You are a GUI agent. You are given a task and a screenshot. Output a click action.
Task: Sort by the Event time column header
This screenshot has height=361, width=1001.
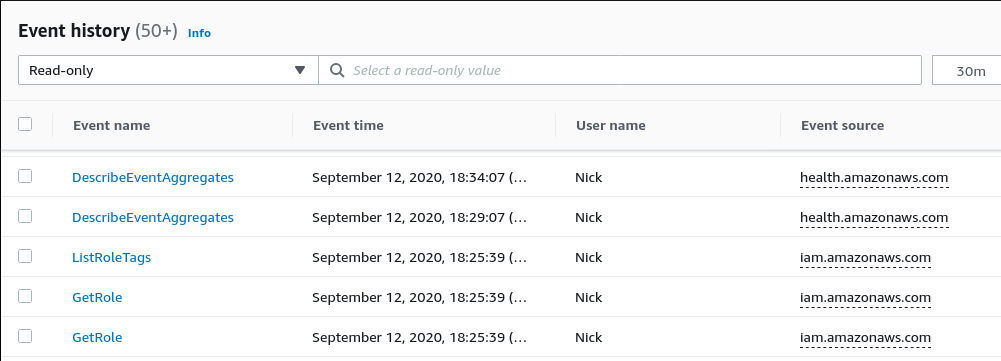coord(349,125)
